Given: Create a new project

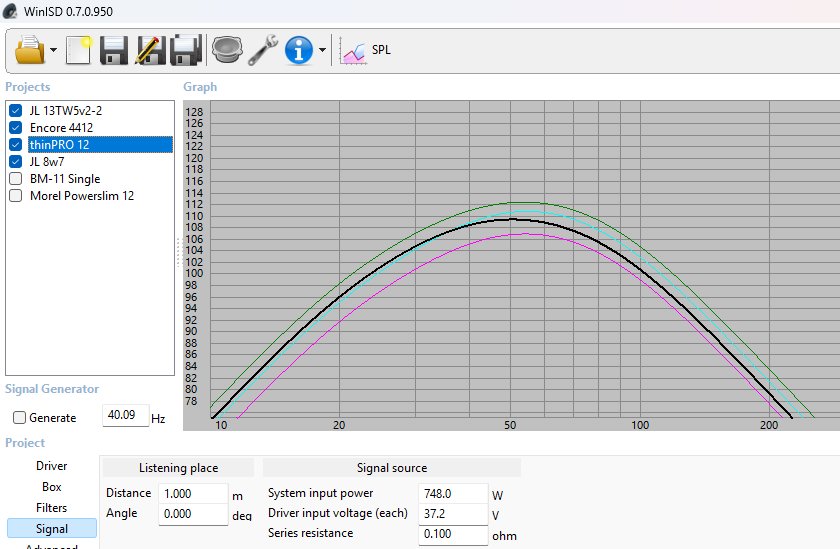Looking at the screenshot, I should click(x=79, y=50).
